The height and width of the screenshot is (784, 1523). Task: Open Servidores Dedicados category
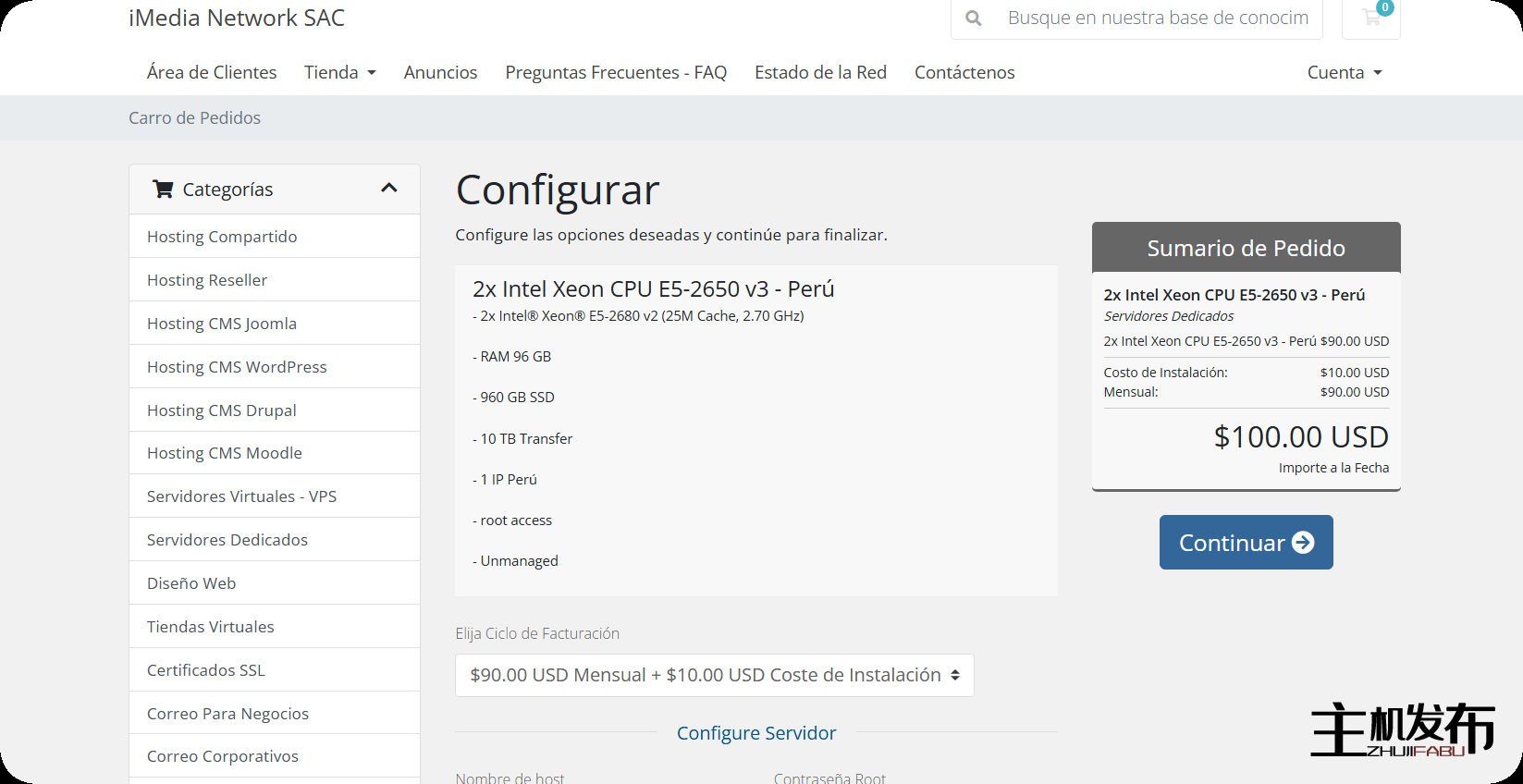pyautogui.click(x=227, y=540)
